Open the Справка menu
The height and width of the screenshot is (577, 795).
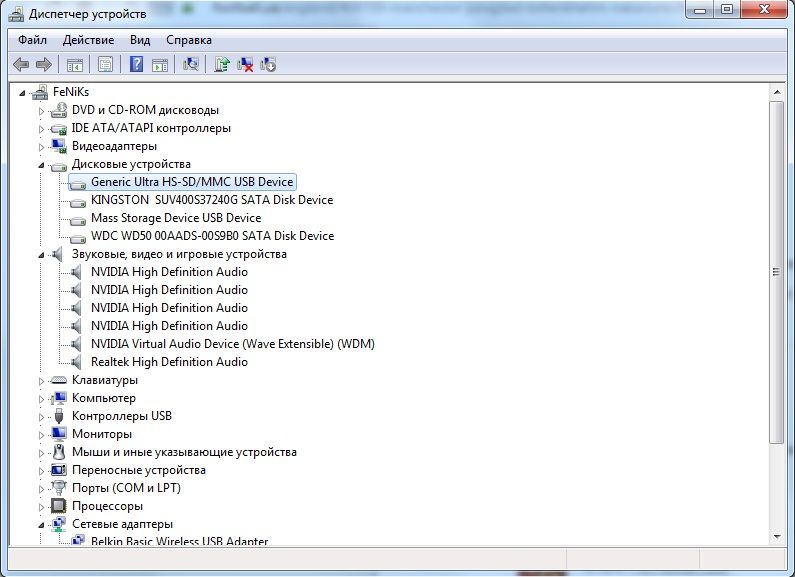click(x=189, y=40)
